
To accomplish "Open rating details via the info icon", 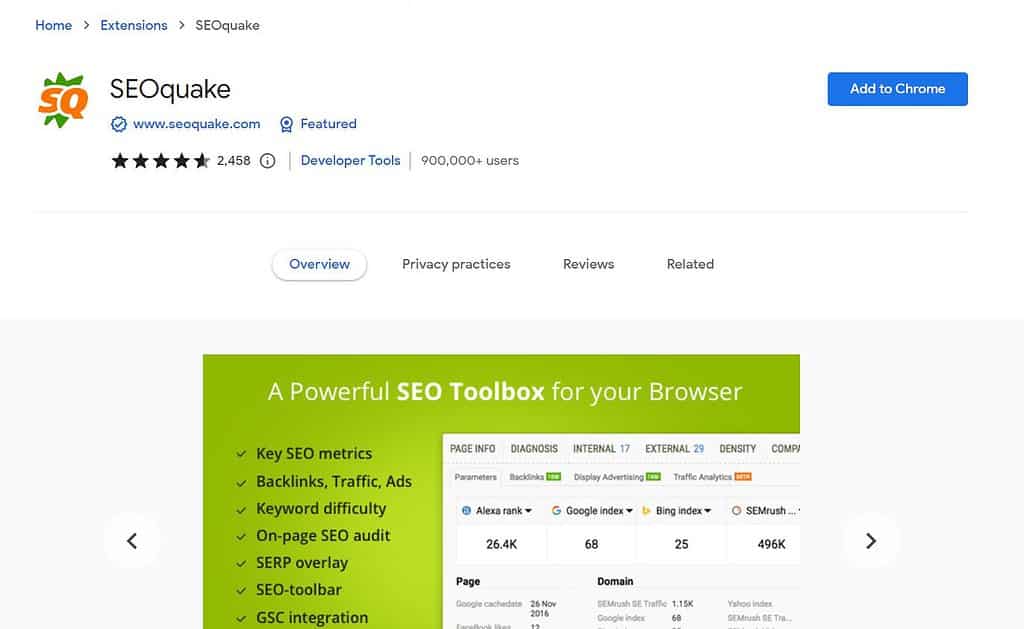I will (267, 160).
